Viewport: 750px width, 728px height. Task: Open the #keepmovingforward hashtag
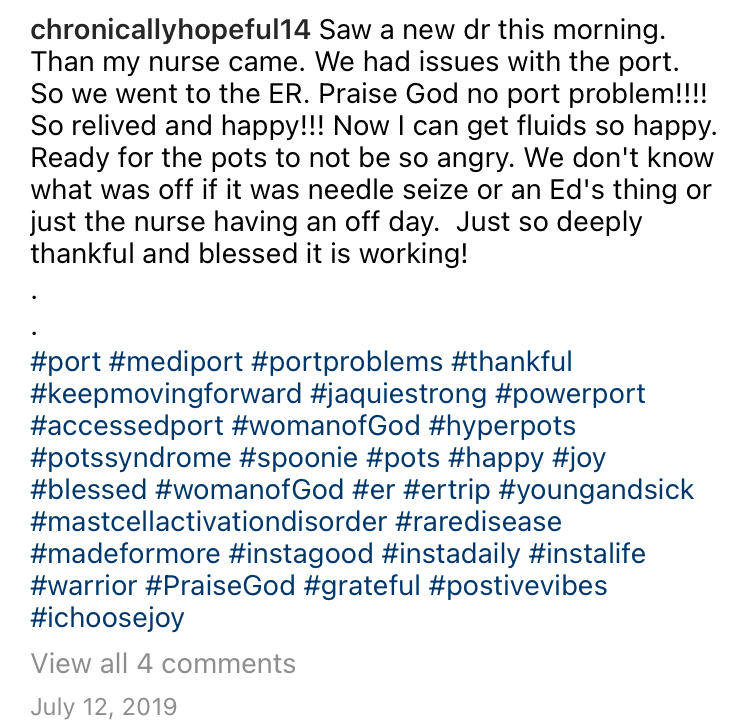pyautogui.click(x=166, y=394)
